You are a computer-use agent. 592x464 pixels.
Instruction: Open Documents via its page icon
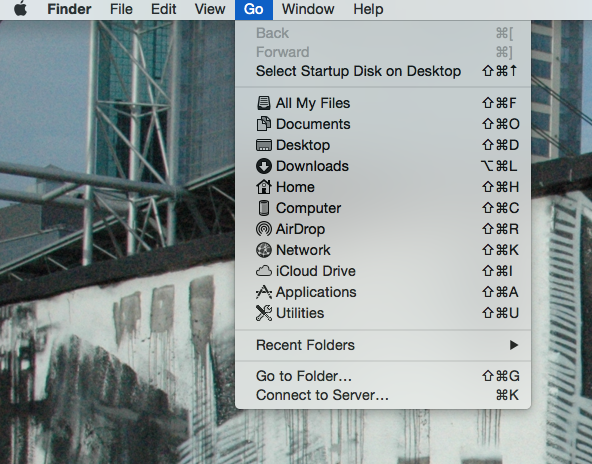[264, 124]
